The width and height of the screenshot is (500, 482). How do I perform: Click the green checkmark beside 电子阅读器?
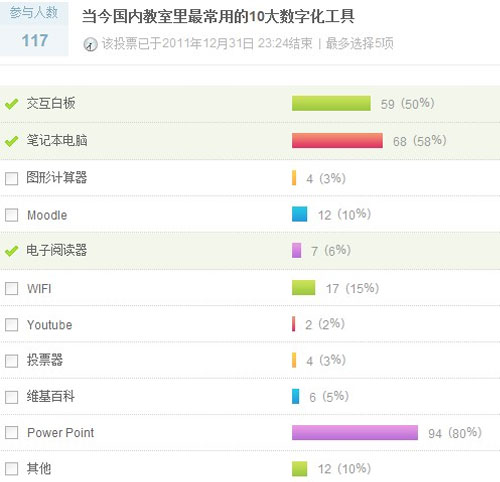click(x=11, y=251)
